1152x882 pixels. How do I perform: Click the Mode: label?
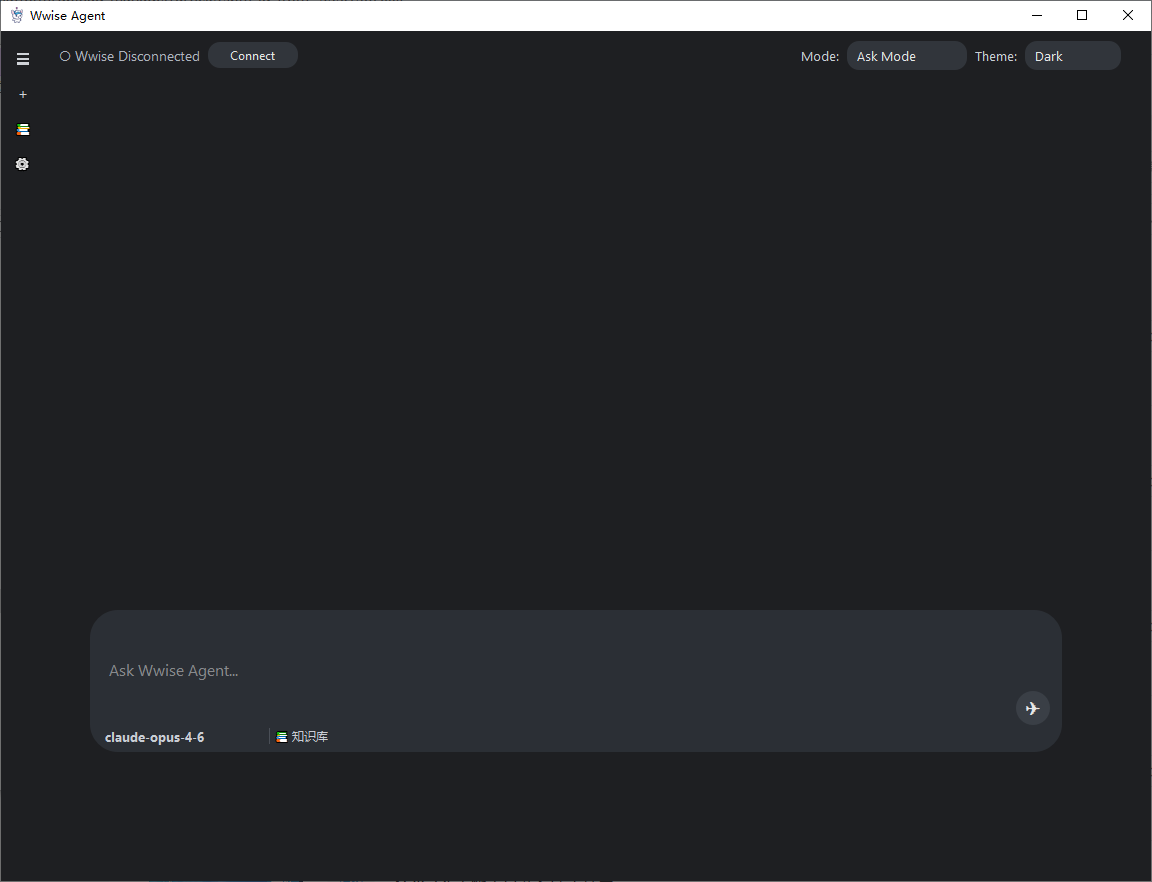tap(820, 56)
